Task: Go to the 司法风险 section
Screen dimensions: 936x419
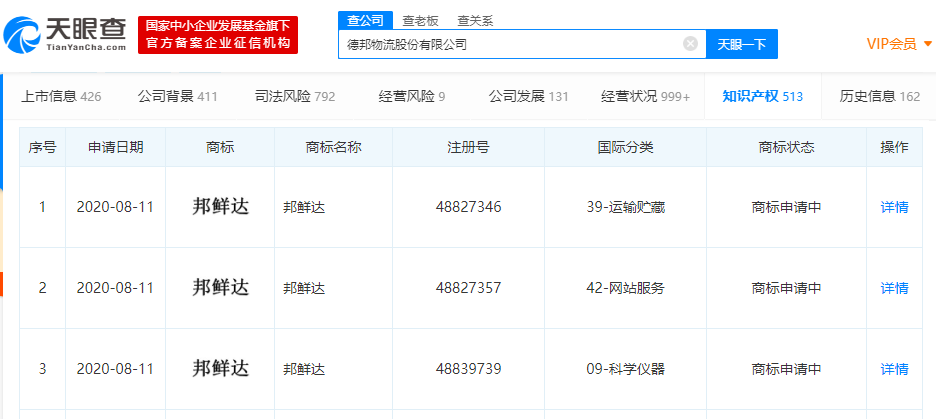Action: click(x=295, y=97)
